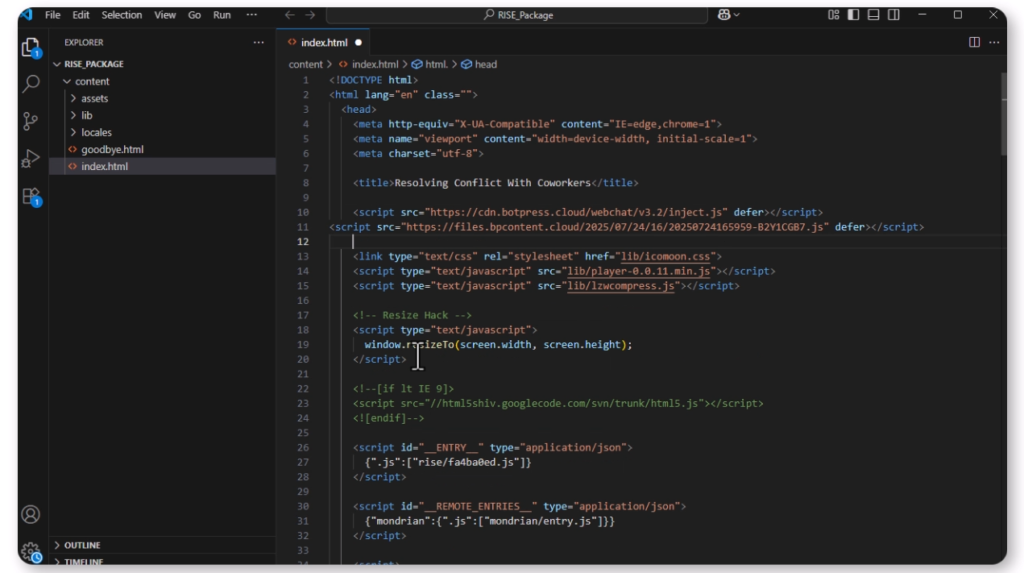Select index.html in the explorer tree

(163, 166)
